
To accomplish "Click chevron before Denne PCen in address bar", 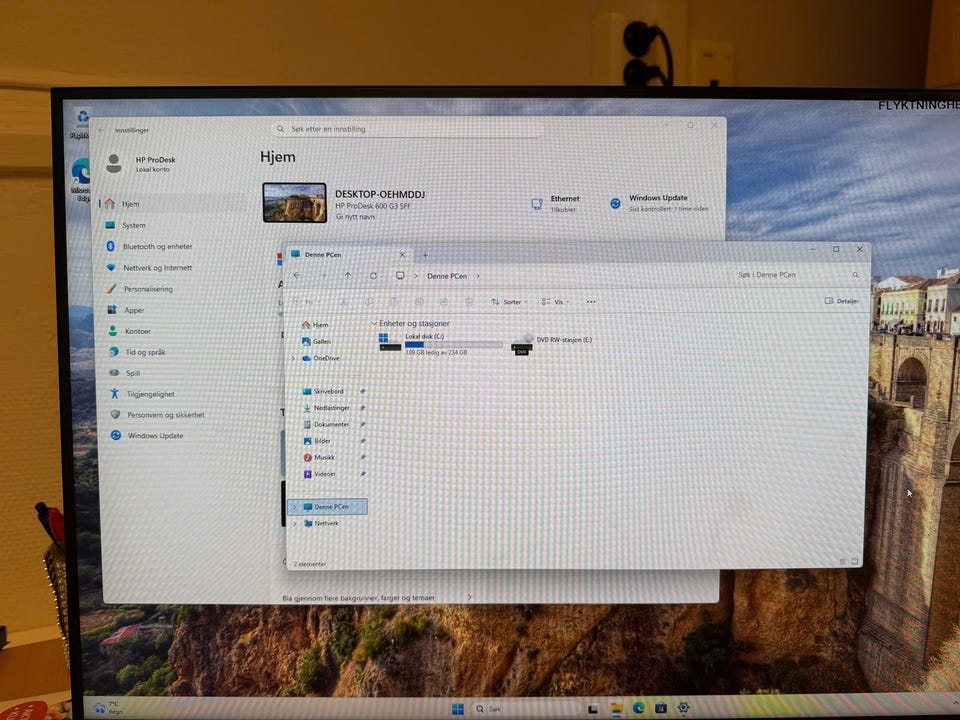I will tap(415, 276).
